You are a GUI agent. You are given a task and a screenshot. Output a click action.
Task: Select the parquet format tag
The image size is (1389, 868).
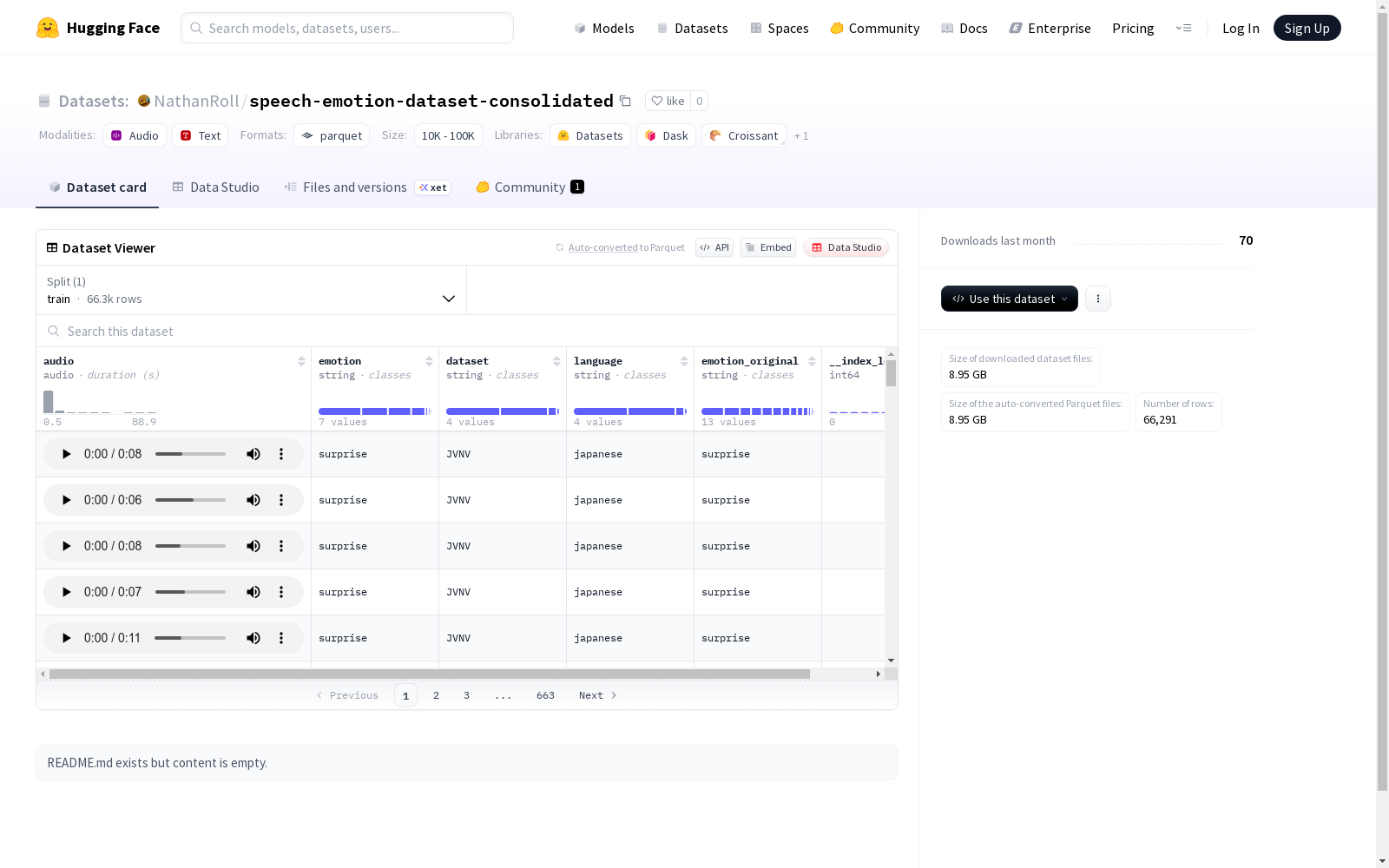(332, 135)
